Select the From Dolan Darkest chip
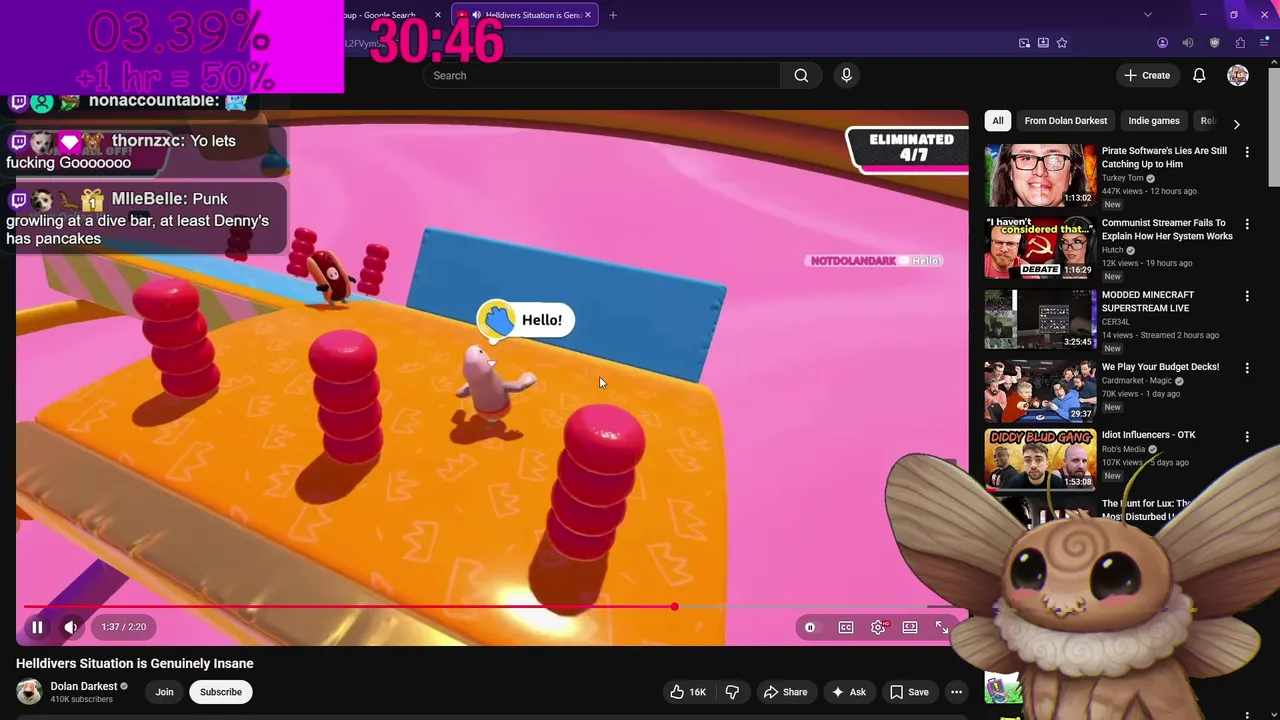The image size is (1280, 720). point(1065,121)
